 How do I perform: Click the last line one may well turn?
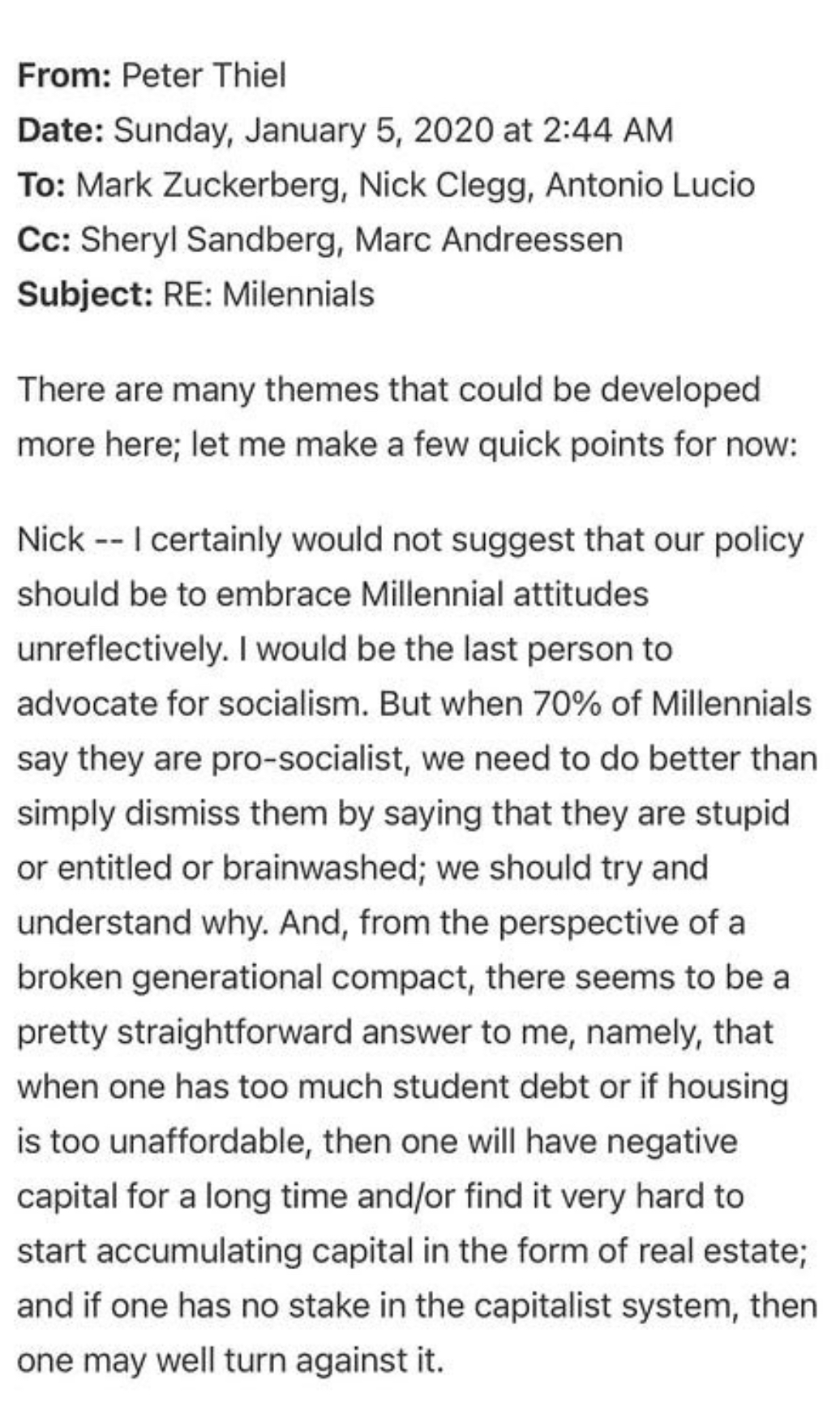[231, 1361]
